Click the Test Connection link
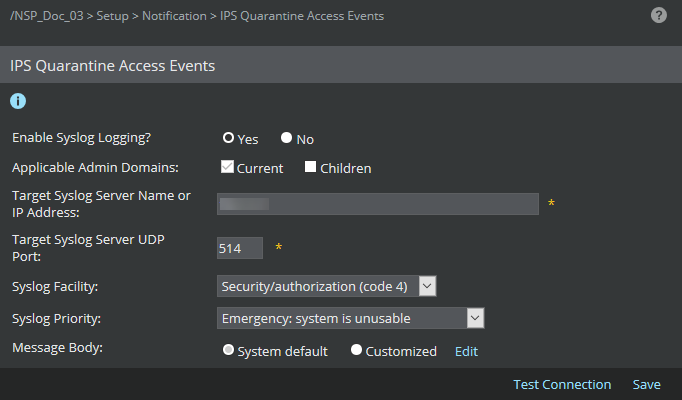The width and height of the screenshot is (682, 400). coord(562,384)
